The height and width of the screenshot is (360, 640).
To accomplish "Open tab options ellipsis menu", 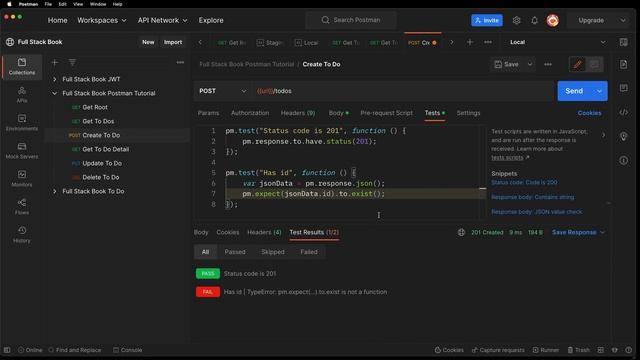I will (x=488, y=42).
